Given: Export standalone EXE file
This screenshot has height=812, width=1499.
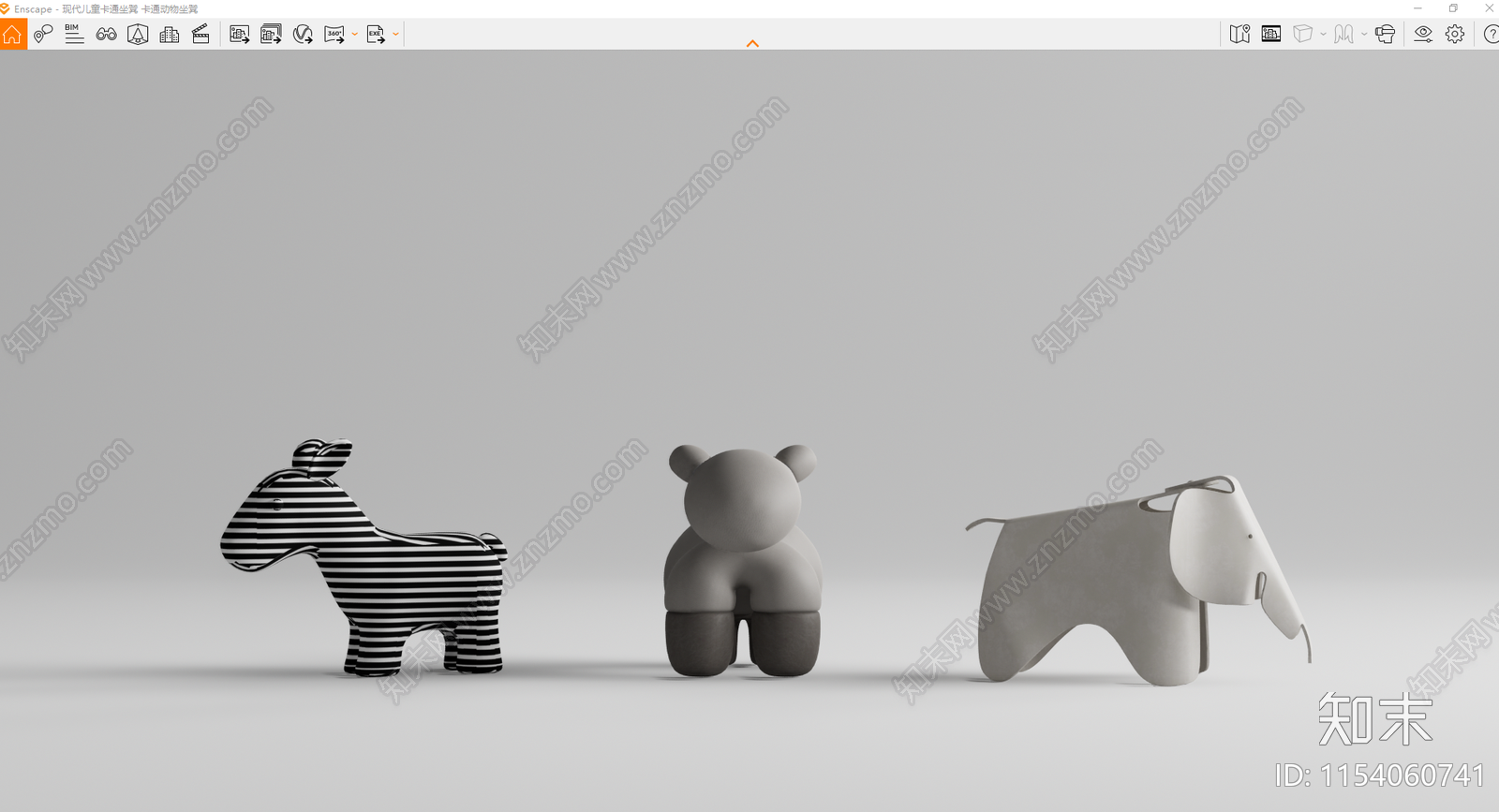Looking at the screenshot, I should pyautogui.click(x=376, y=35).
